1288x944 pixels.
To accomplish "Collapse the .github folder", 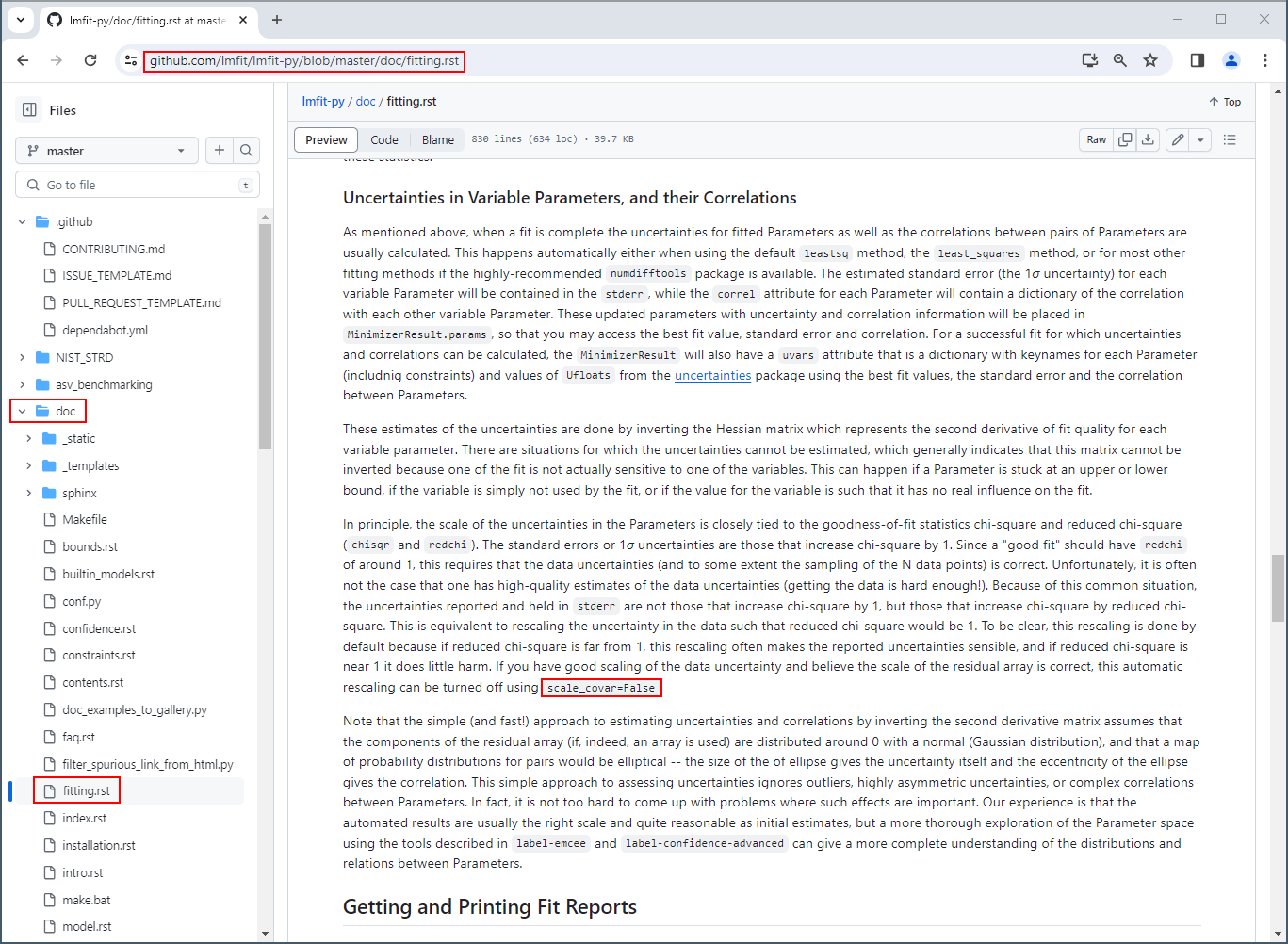I will (x=23, y=222).
